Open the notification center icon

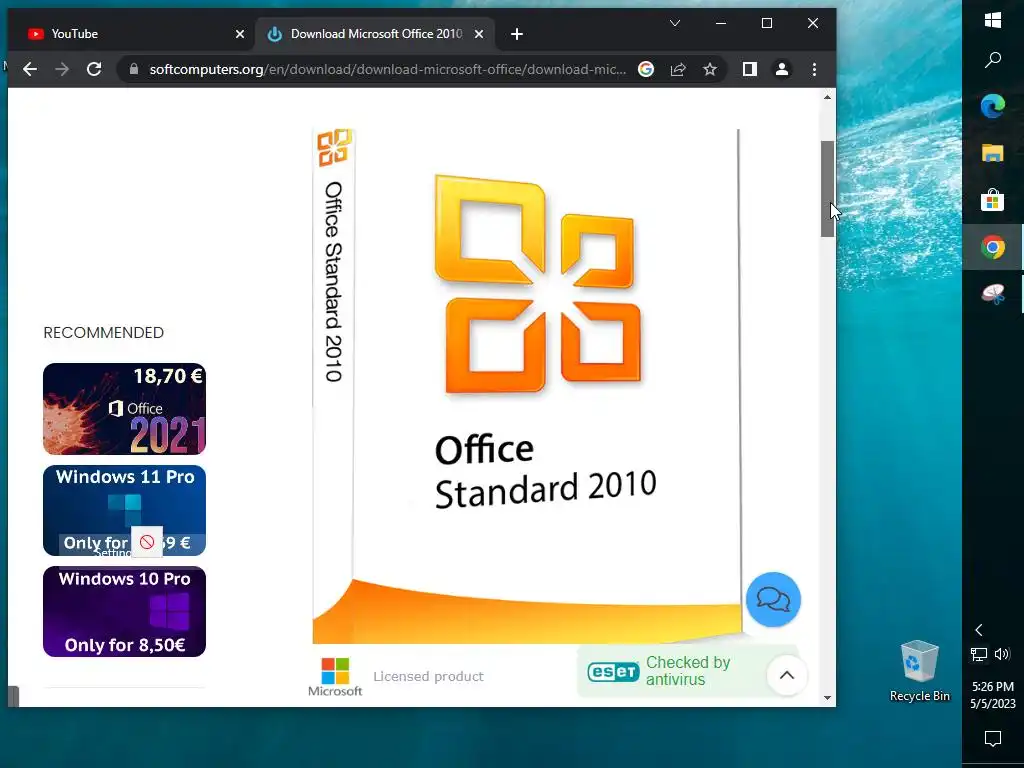coord(993,739)
